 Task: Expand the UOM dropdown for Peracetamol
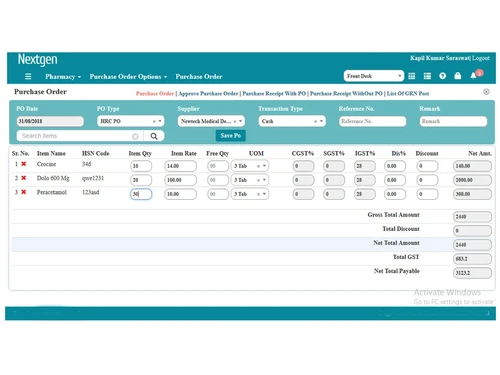pyautogui.click(x=264, y=194)
